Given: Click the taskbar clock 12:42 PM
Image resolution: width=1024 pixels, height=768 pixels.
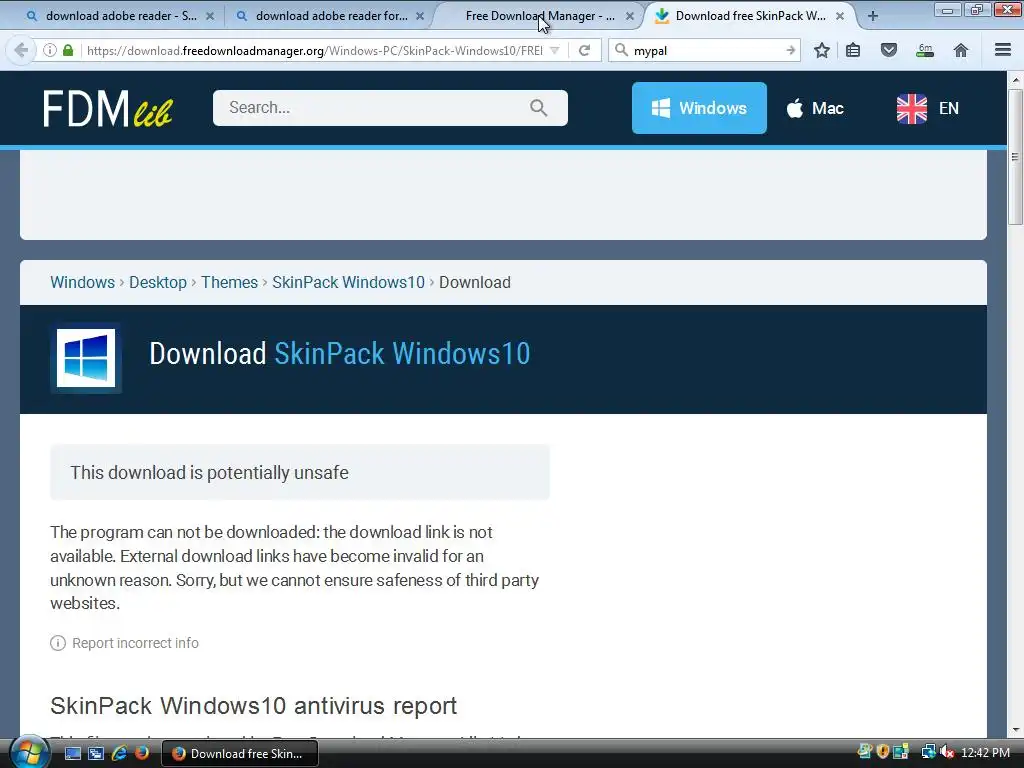Looking at the screenshot, I should tap(986, 753).
